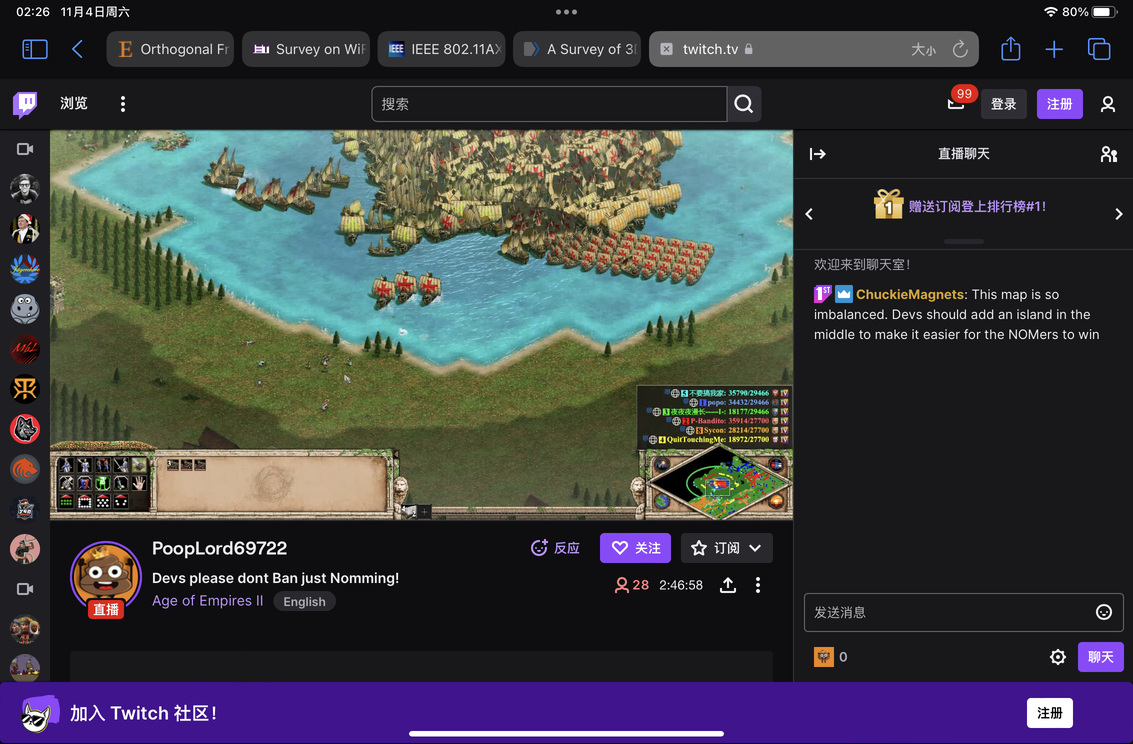Open the orange beast logo channel in sidebar
The image size is (1133, 744).
[25, 470]
